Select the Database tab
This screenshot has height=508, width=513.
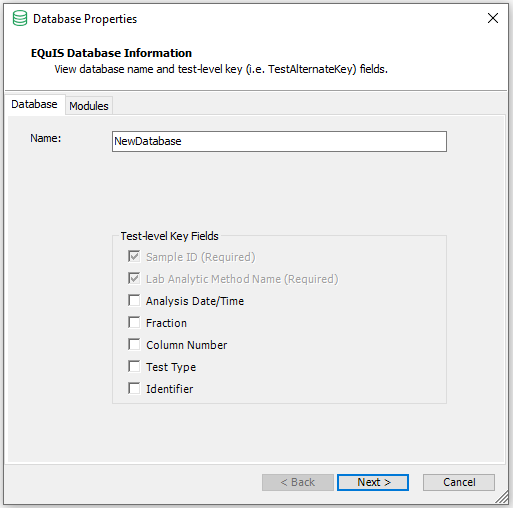click(34, 104)
